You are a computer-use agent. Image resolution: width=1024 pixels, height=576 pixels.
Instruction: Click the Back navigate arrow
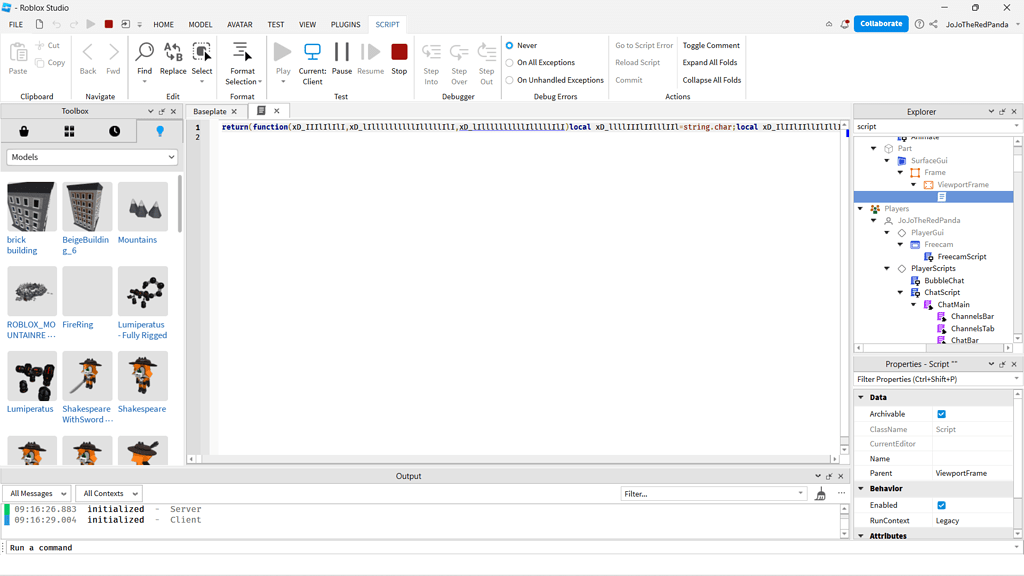pos(88,52)
